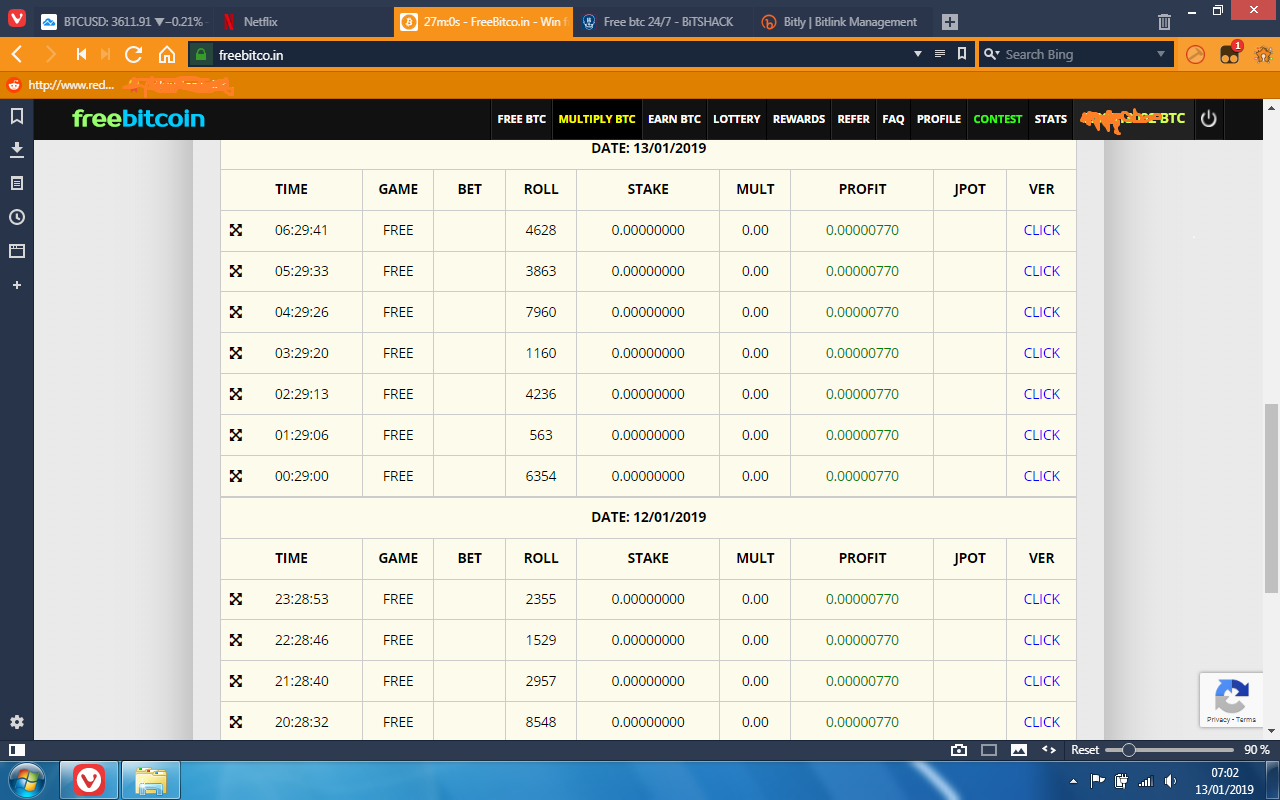The image size is (1280, 800).
Task: Verify the 04:29:26 roll via CLICK
Action: pyautogui.click(x=1041, y=312)
